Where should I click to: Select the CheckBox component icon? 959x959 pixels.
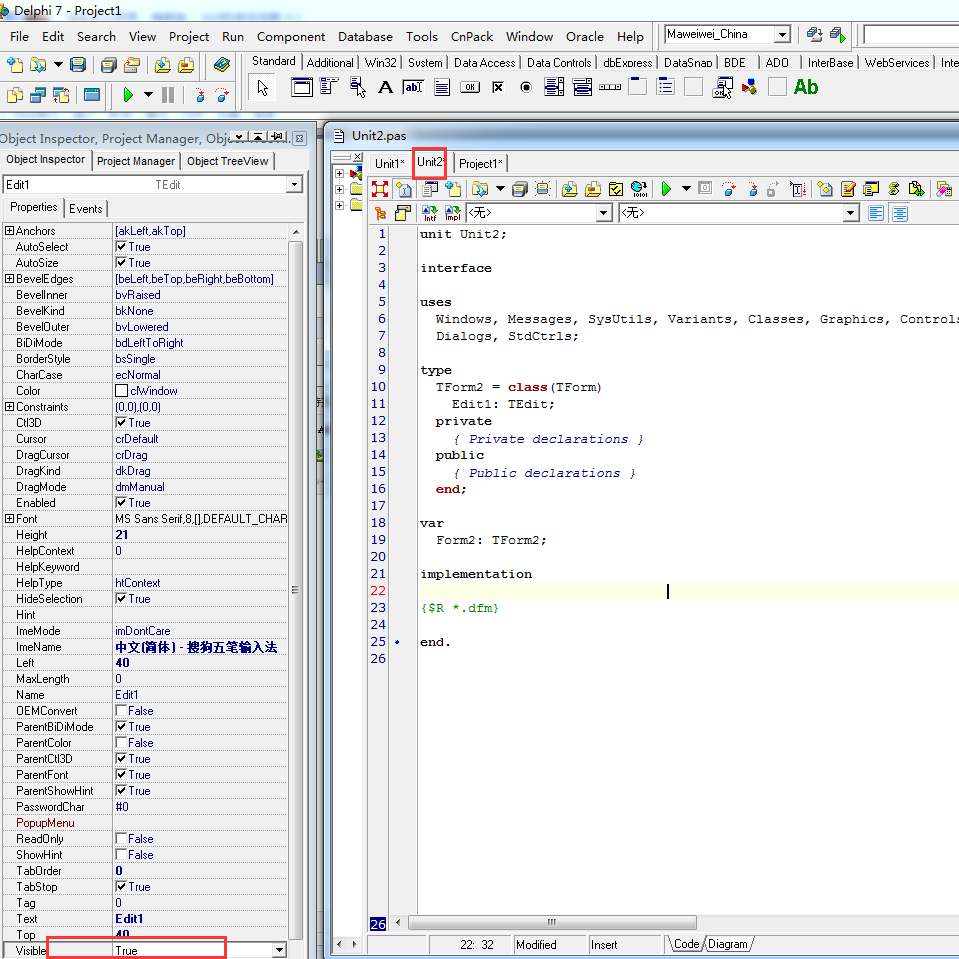498,87
